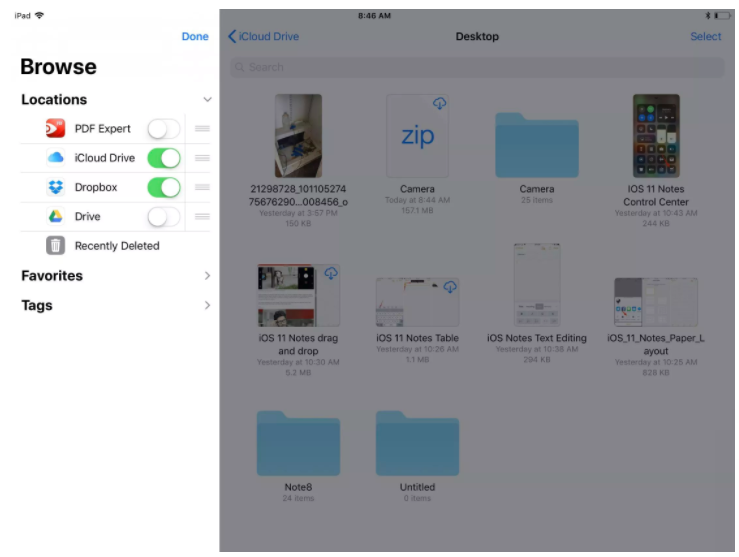Collapse the Locations section chevron

[207, 100]
